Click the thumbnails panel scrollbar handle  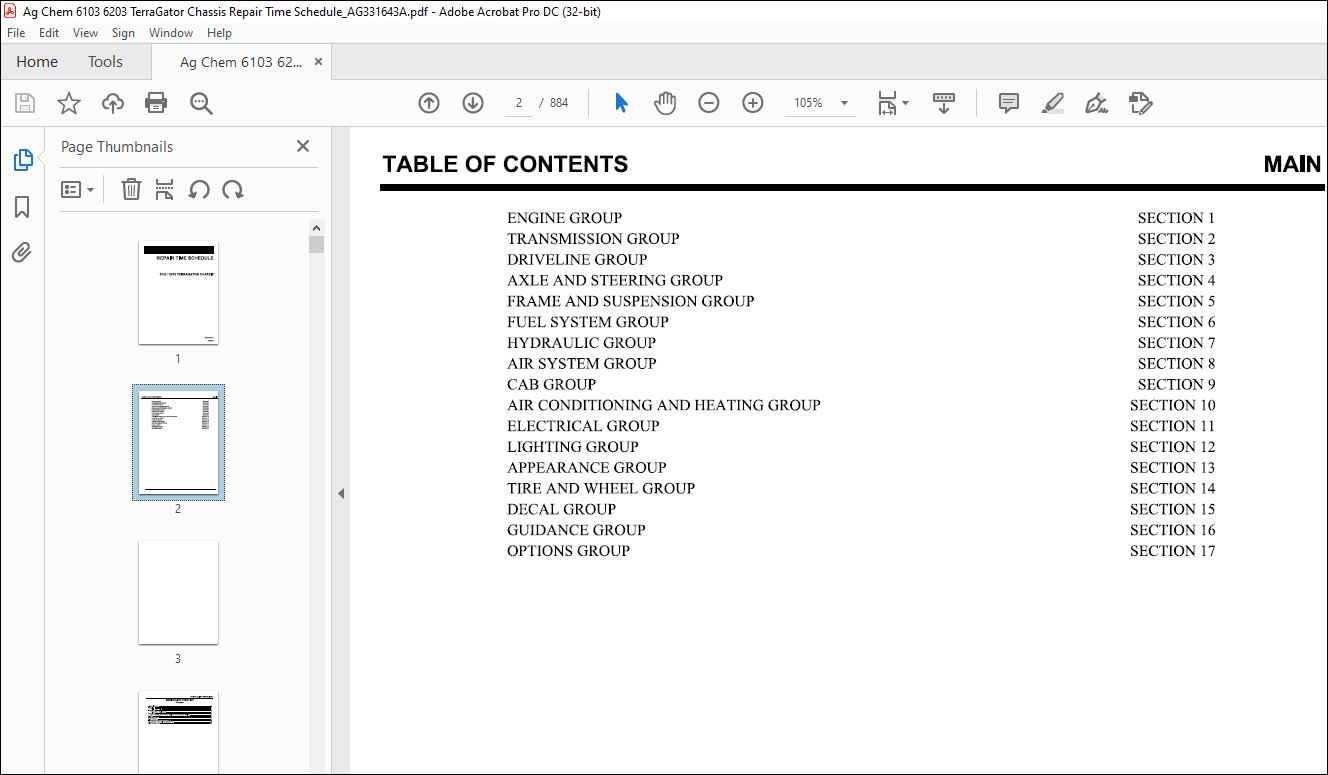[316, 245]
